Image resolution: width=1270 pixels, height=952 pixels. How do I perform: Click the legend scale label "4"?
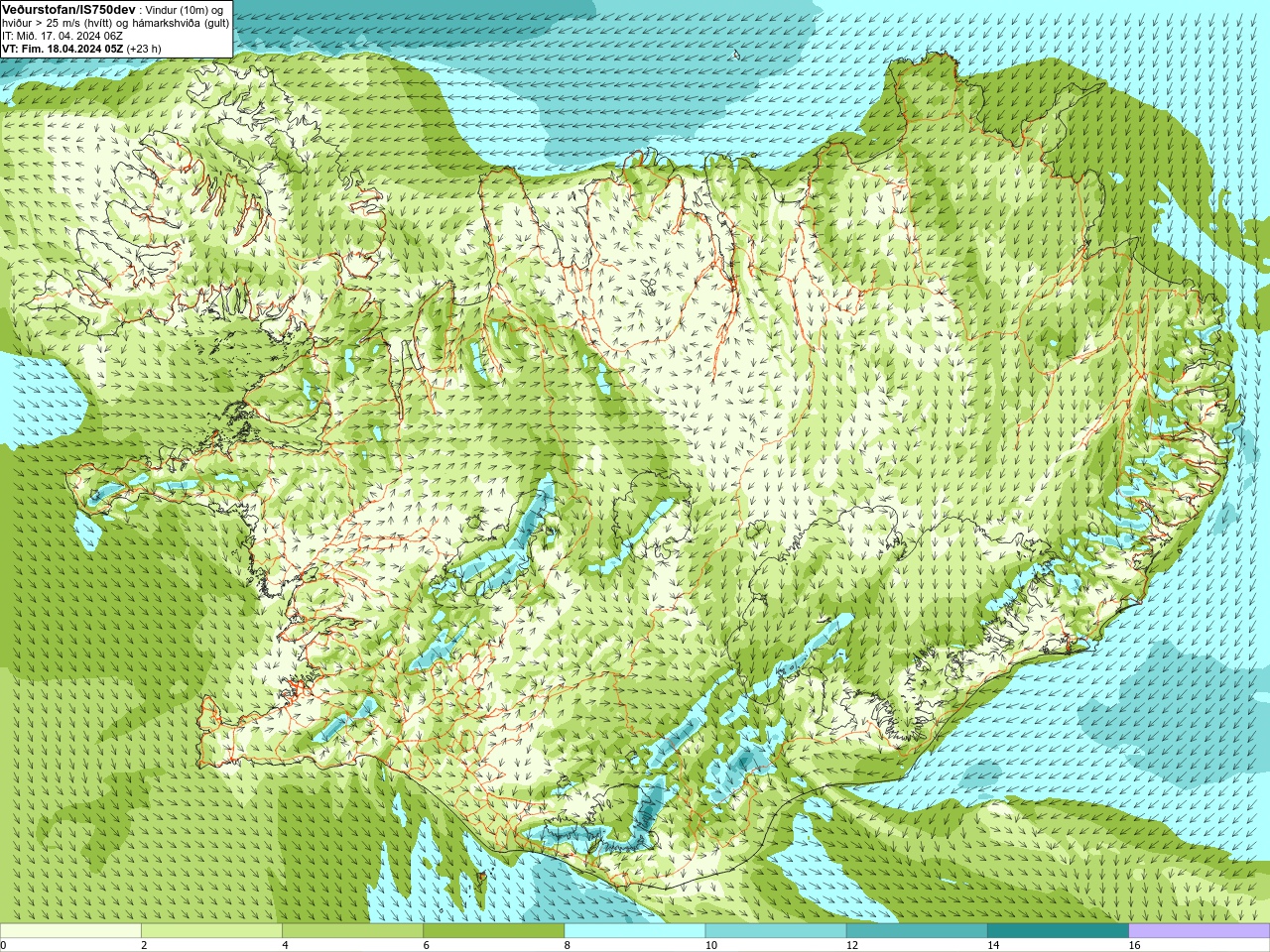click(x=285, y=945)
